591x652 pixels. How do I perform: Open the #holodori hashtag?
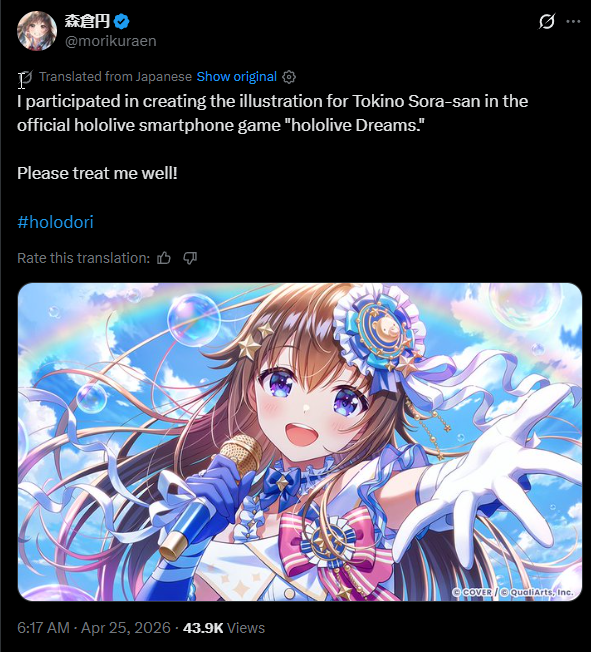pos(55,222)
